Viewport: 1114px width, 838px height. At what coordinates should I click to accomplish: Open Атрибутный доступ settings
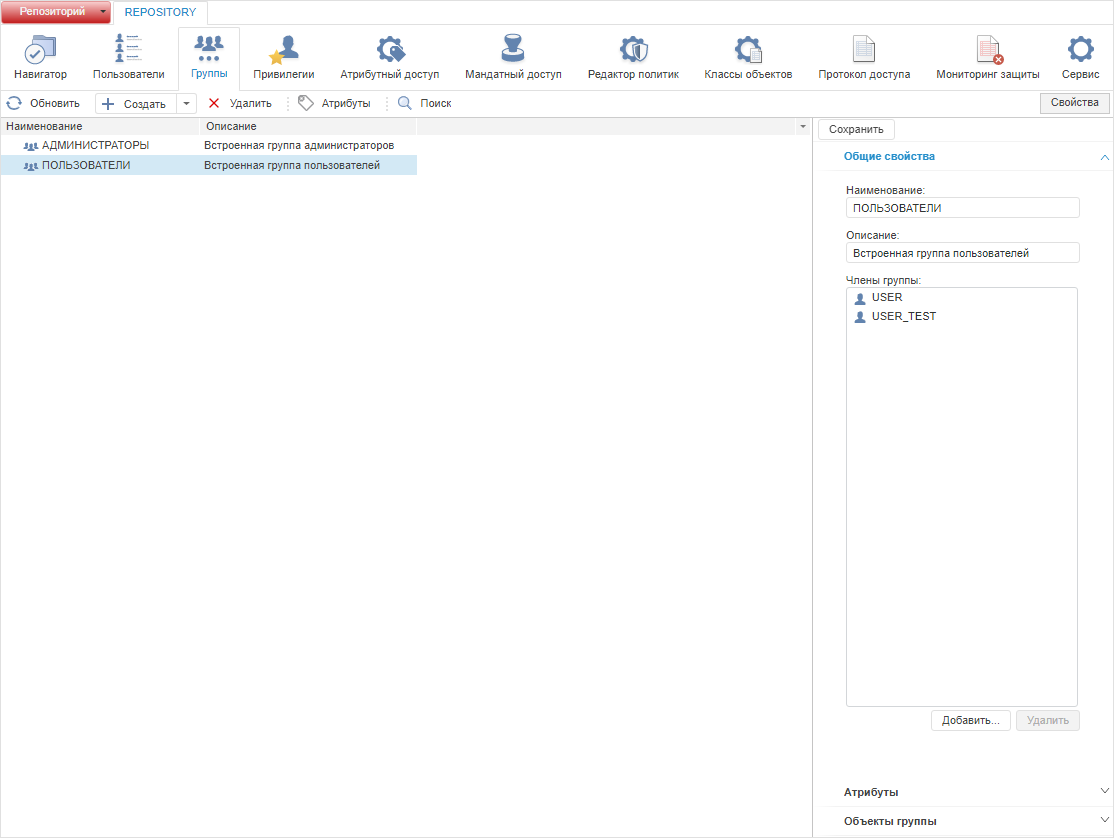(x=389, y=58)
